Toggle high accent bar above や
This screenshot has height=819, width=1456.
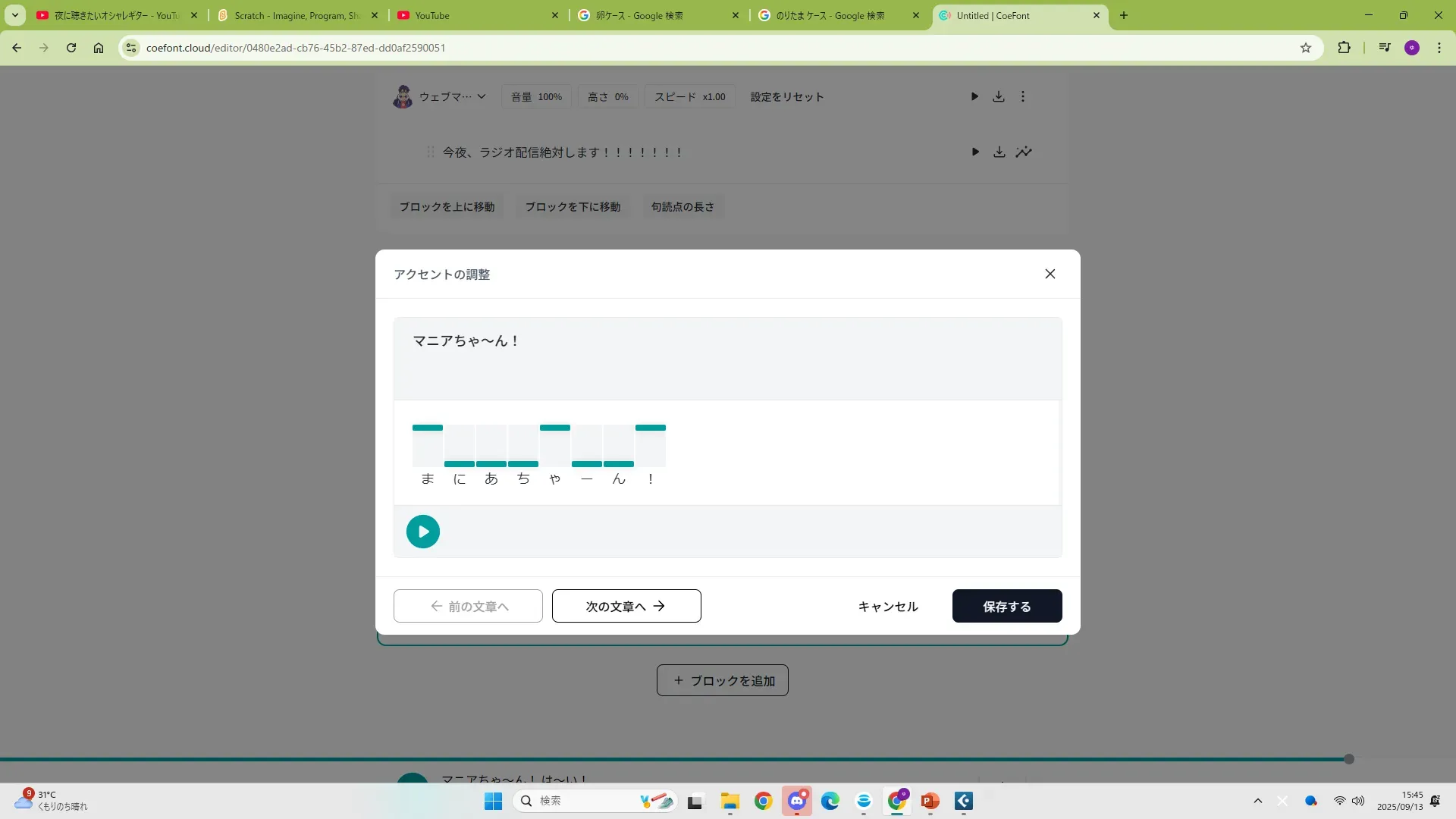(x=555, y=428)
